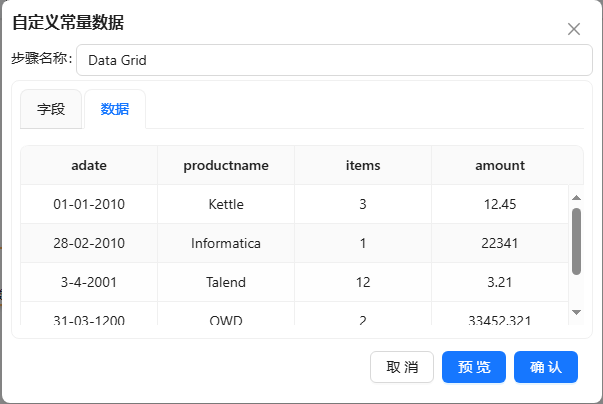Screen dimensions: 603x404
Task: Click the items column header
Action: coord(363,165)
